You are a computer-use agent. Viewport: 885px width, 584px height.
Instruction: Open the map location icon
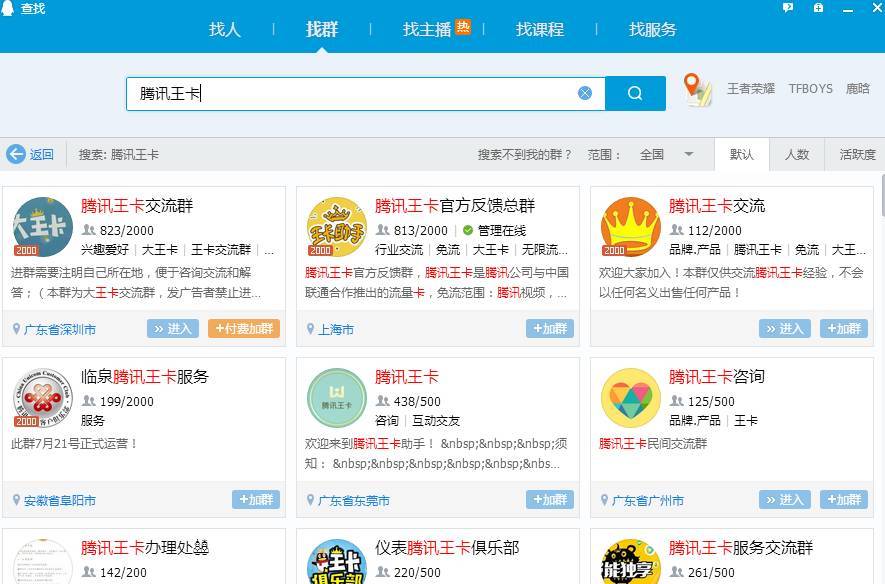click(x=698, y=90)
